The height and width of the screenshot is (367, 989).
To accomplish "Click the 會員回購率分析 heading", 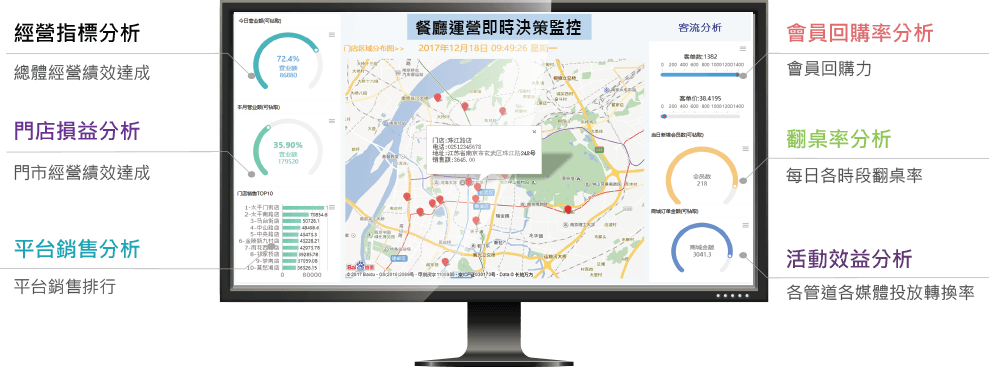I will [860, 33].
